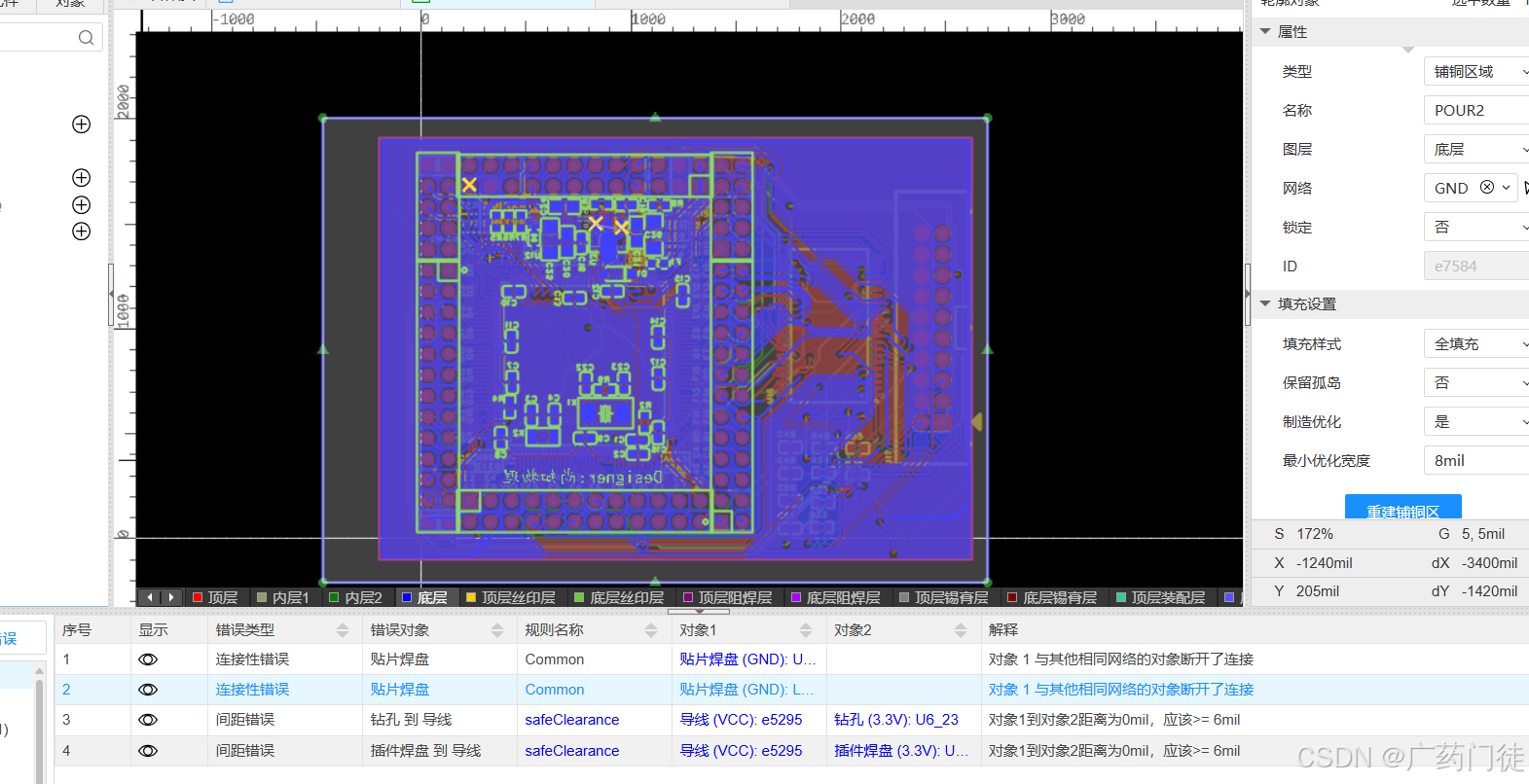This screenshot has width=1529, height=784.
Task: Sort by 错误对象 column sort icon
Action: (x=497, y=630)
